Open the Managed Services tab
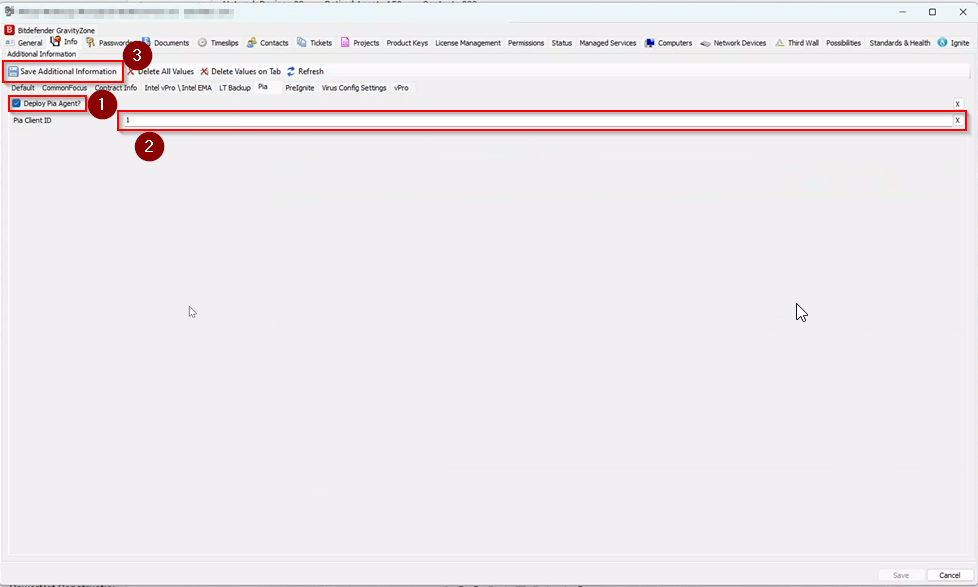978x587 pixels. (608, 43)
